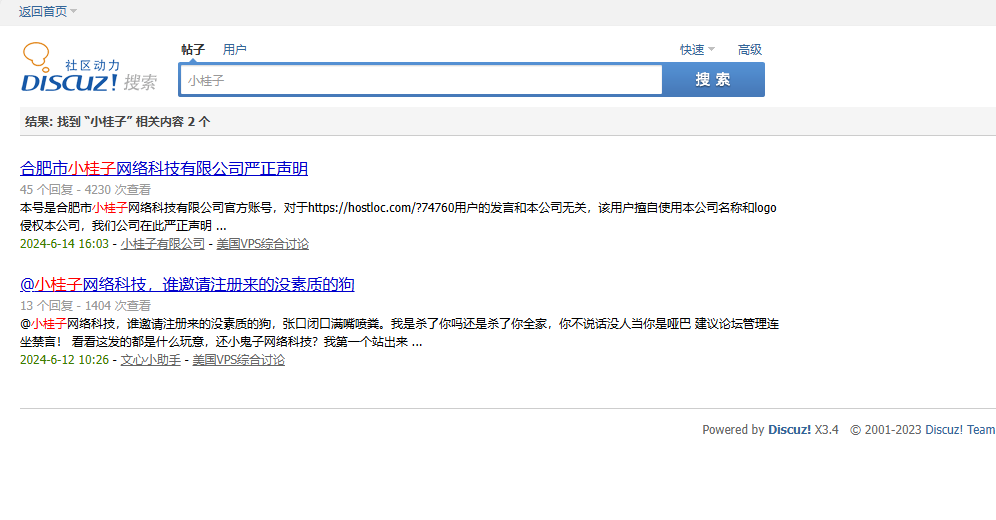Viewport: 996px width, 520px height.
Task: Expand the arrow beside 返回首页
Action: click(x=74, y=11)
